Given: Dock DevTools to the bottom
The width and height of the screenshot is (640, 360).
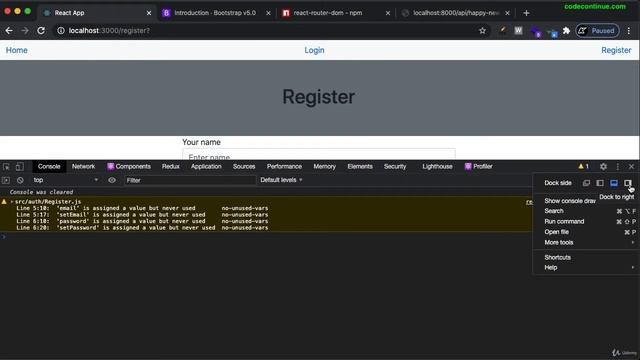Looking at the screenshot, I should click(x=614, y=183).
